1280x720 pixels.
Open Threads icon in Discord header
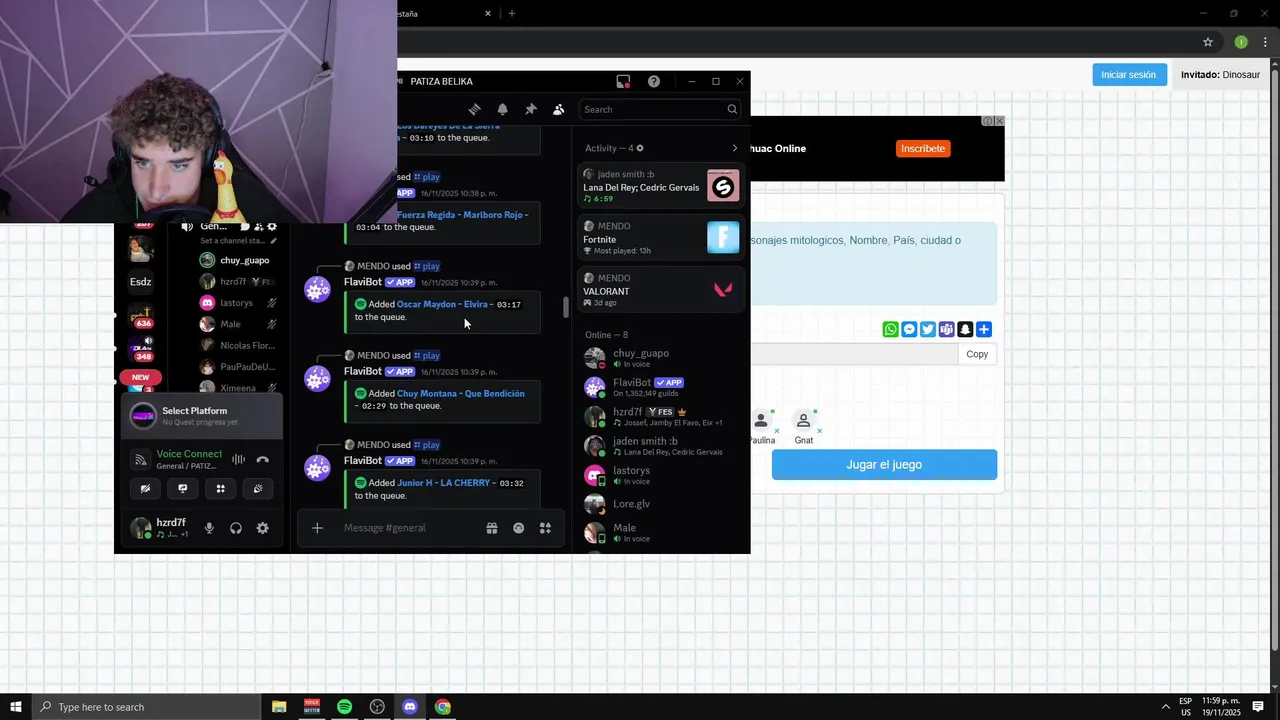(x=475, y=109)
